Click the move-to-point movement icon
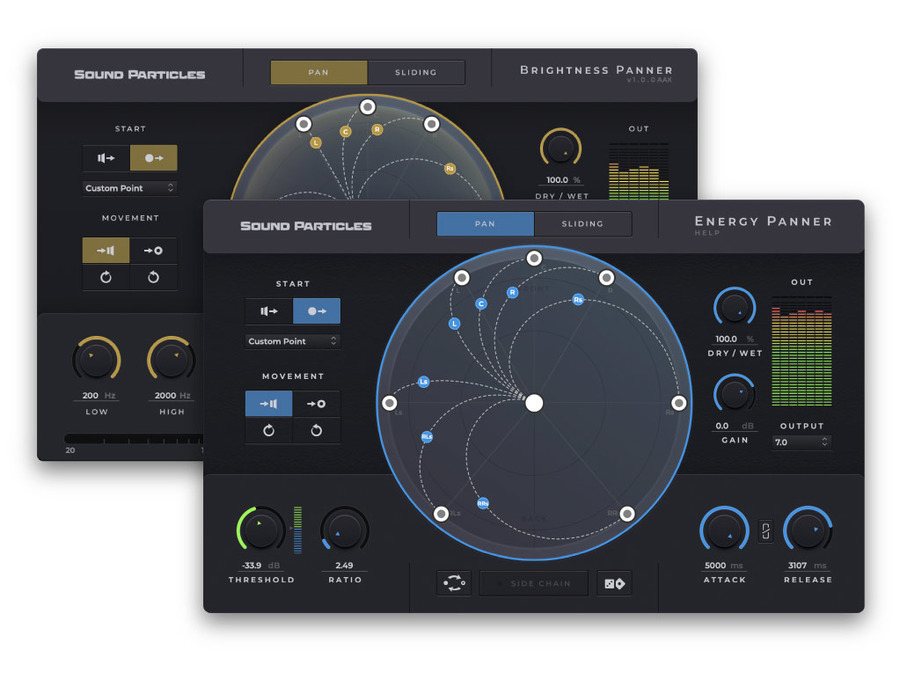Screen dimensions: 900x687 click(x=316, y=403)
